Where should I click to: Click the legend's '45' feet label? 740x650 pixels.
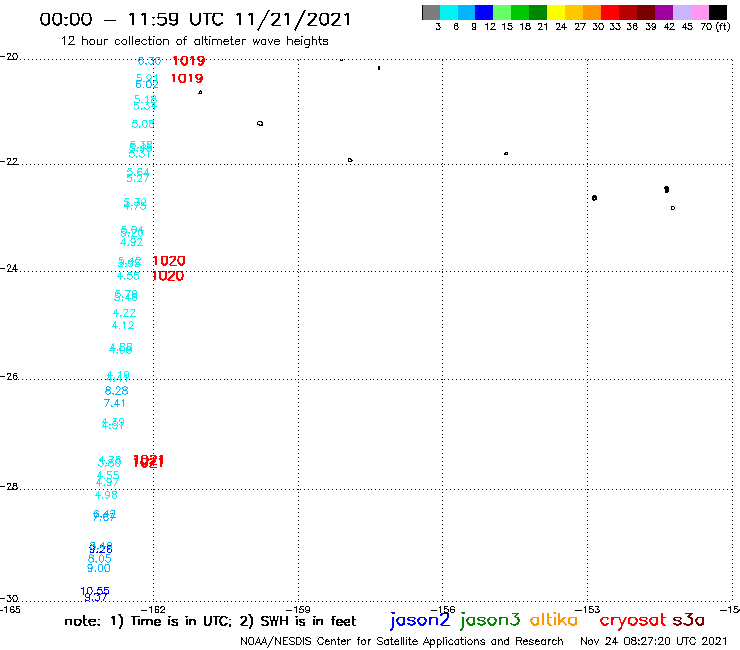(x=687, y=27)
